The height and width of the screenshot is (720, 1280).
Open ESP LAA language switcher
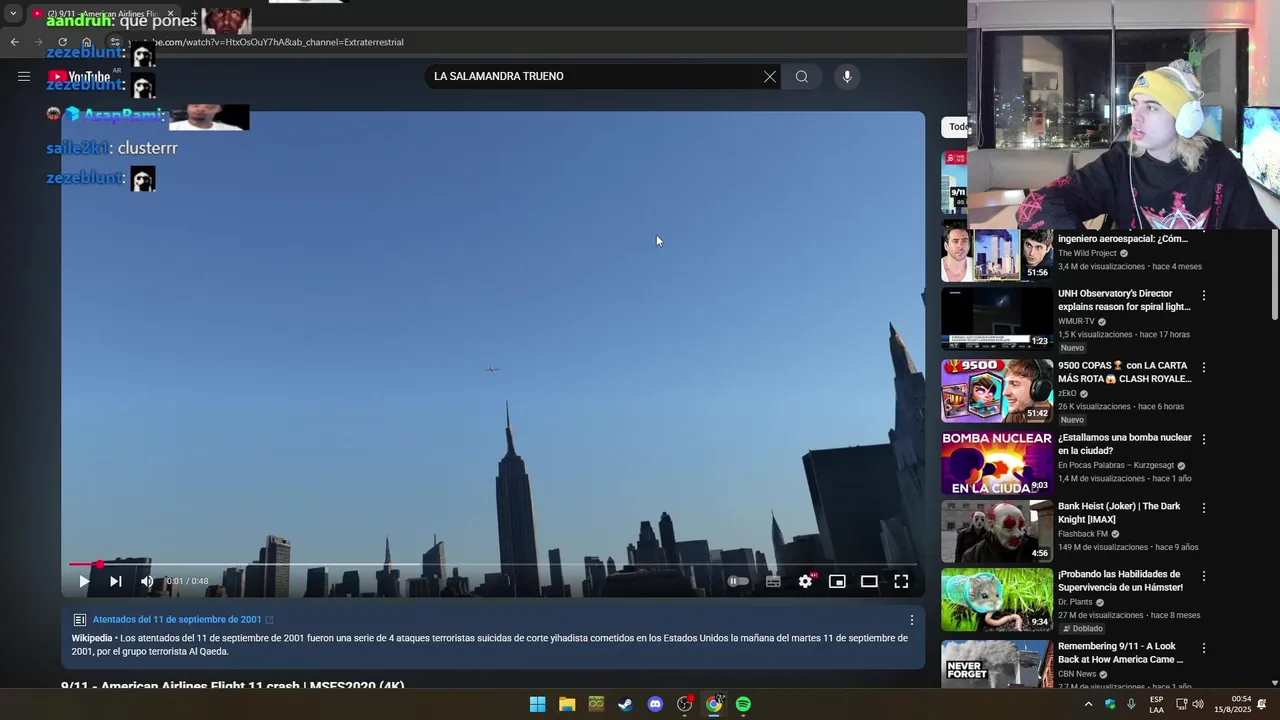pyautogui.click(x=1156, y=704)
